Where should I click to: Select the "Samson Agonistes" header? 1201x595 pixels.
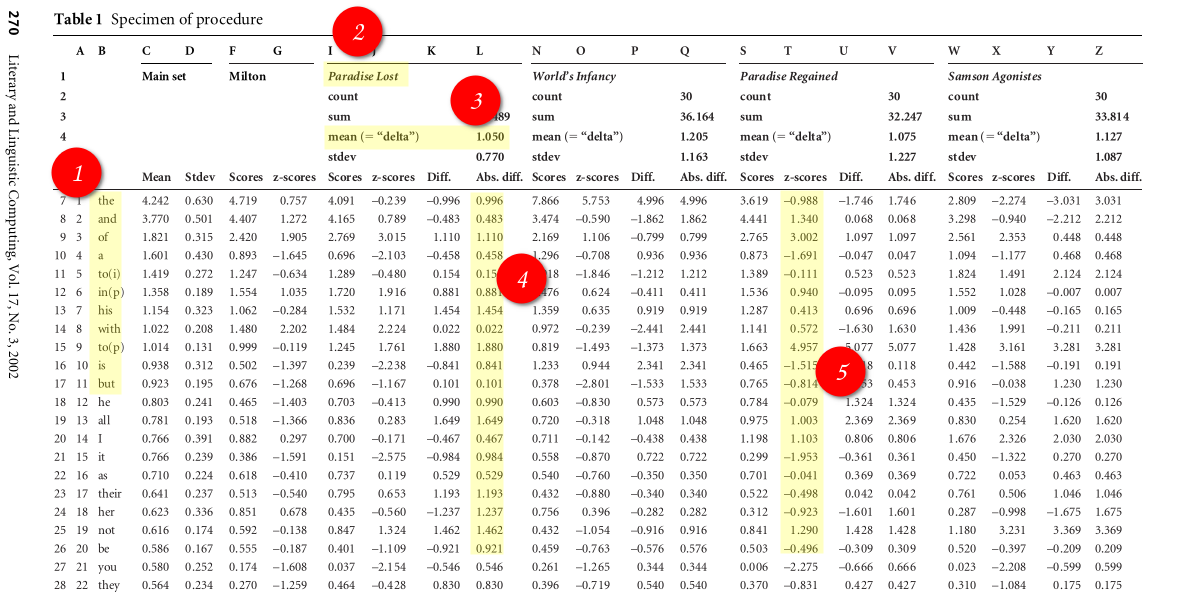tap(995, 76)
